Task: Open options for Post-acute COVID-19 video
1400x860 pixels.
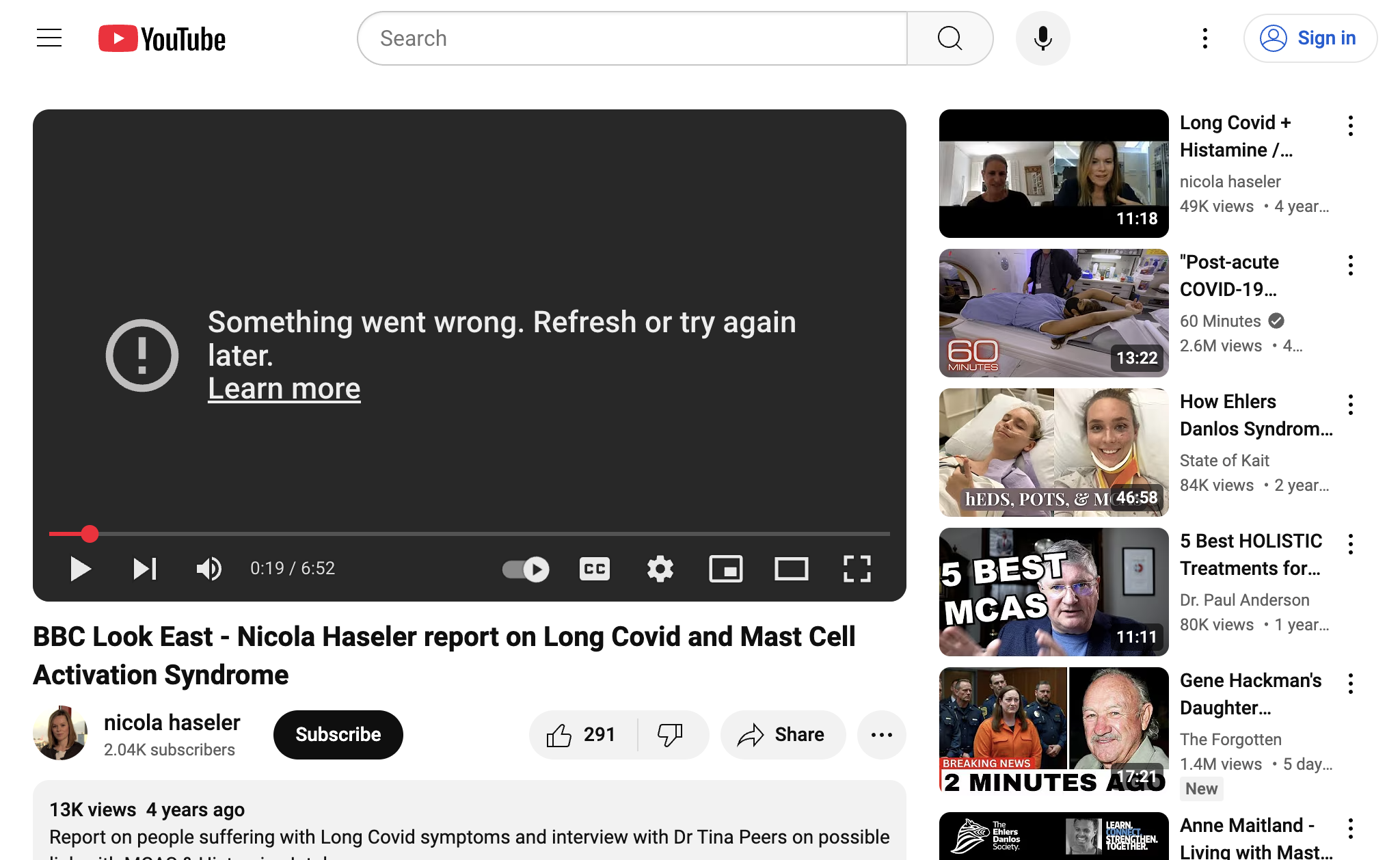Action: click(x=1351, y=265)
